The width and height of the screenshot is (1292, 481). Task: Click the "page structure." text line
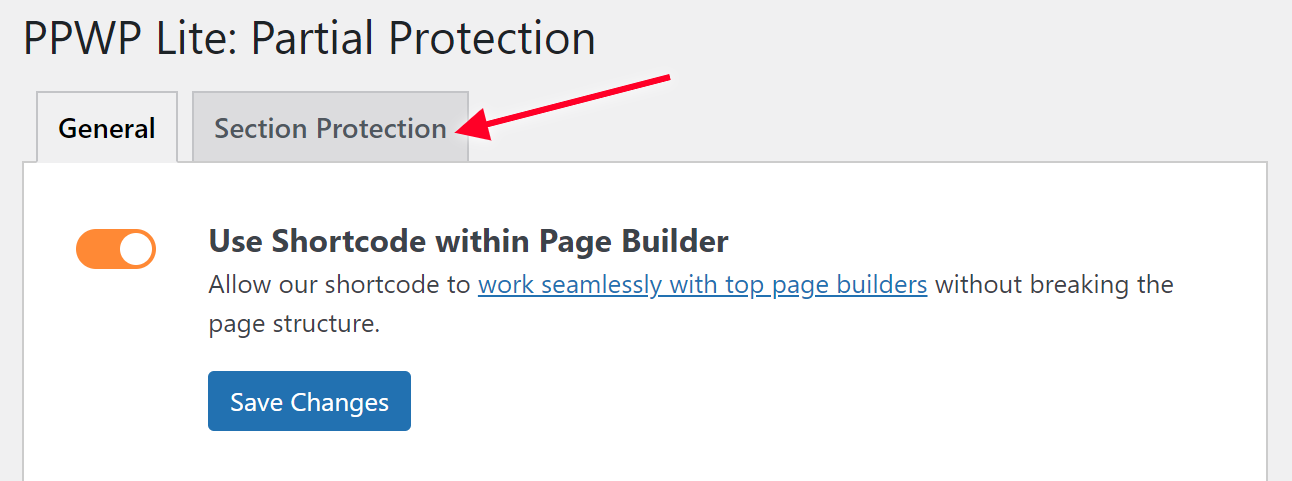pos(294,325)
